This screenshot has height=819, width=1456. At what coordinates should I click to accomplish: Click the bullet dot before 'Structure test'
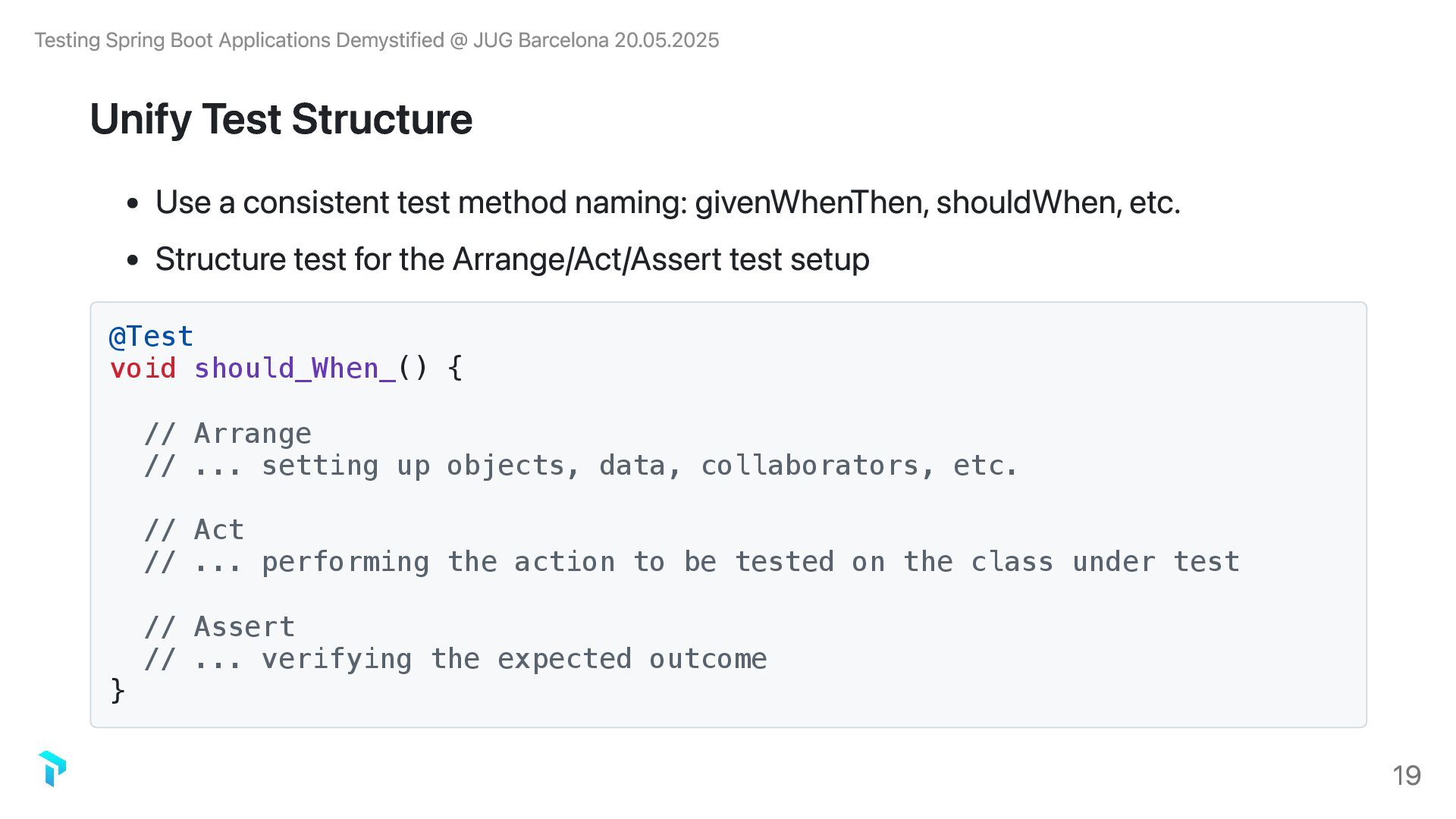tap(133, 260)
